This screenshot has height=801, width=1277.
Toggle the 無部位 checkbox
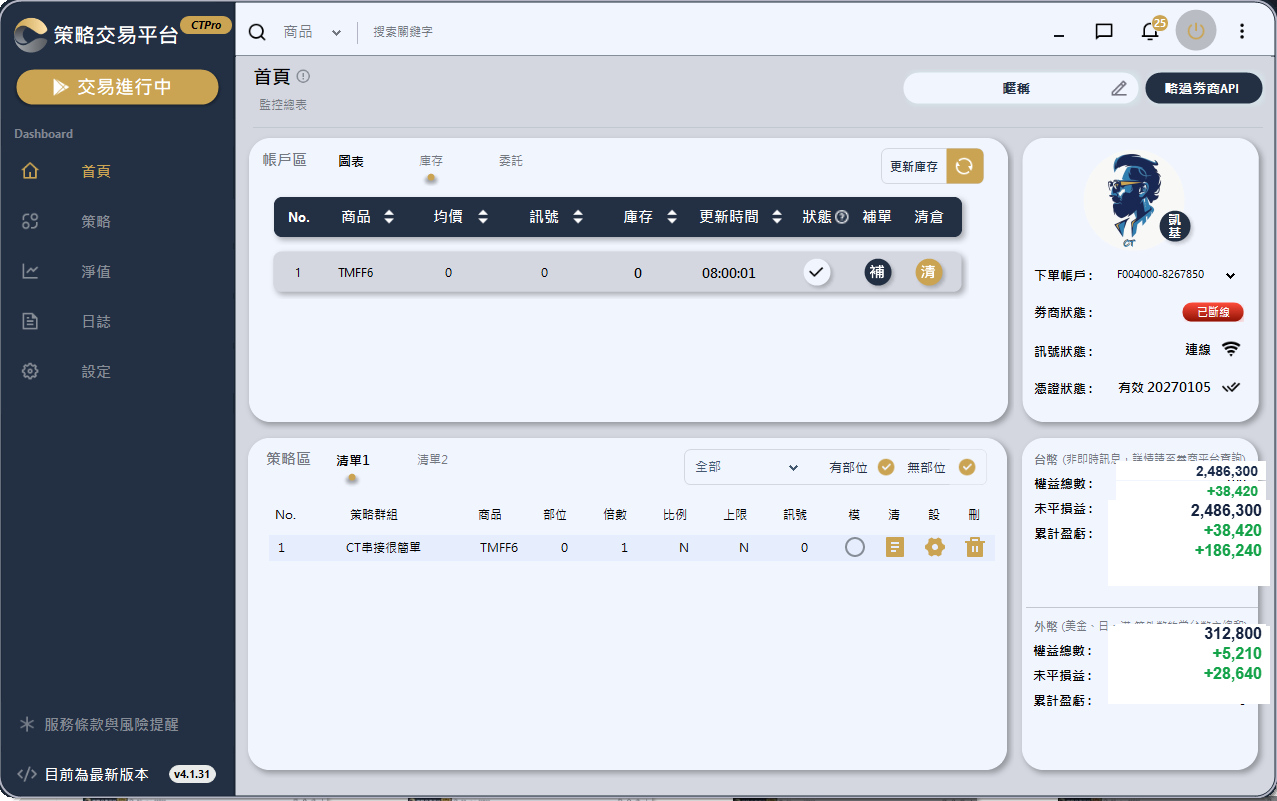[967, 467]
